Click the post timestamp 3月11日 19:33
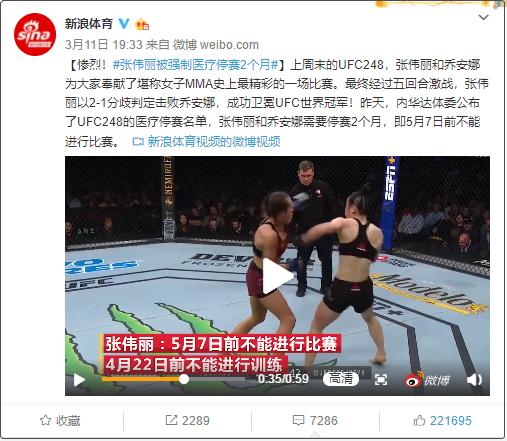Viewport: 507px width, 441px height. point(104,45)
